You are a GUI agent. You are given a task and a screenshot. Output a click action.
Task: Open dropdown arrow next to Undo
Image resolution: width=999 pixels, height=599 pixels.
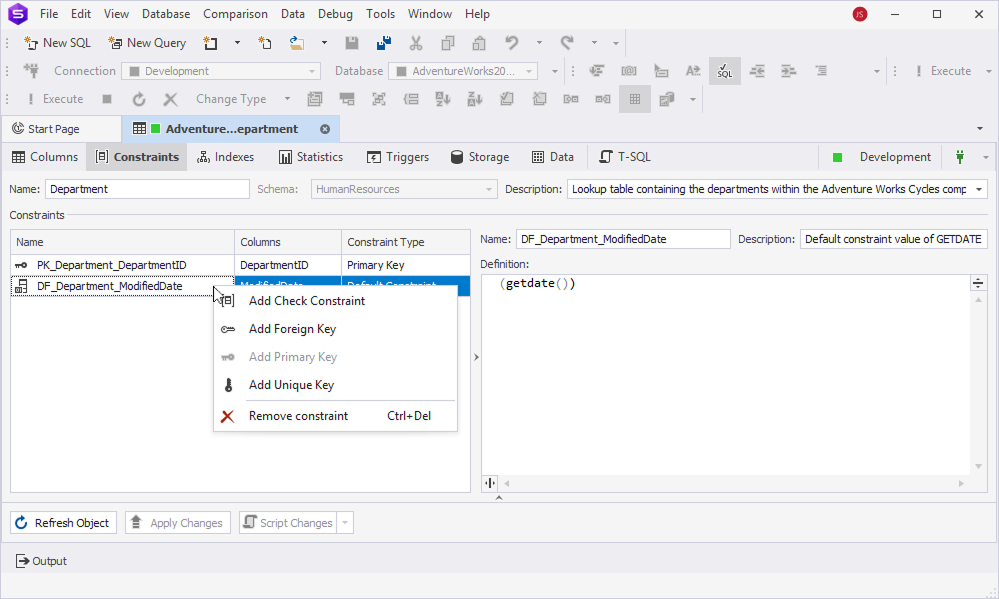click(539, 43)
